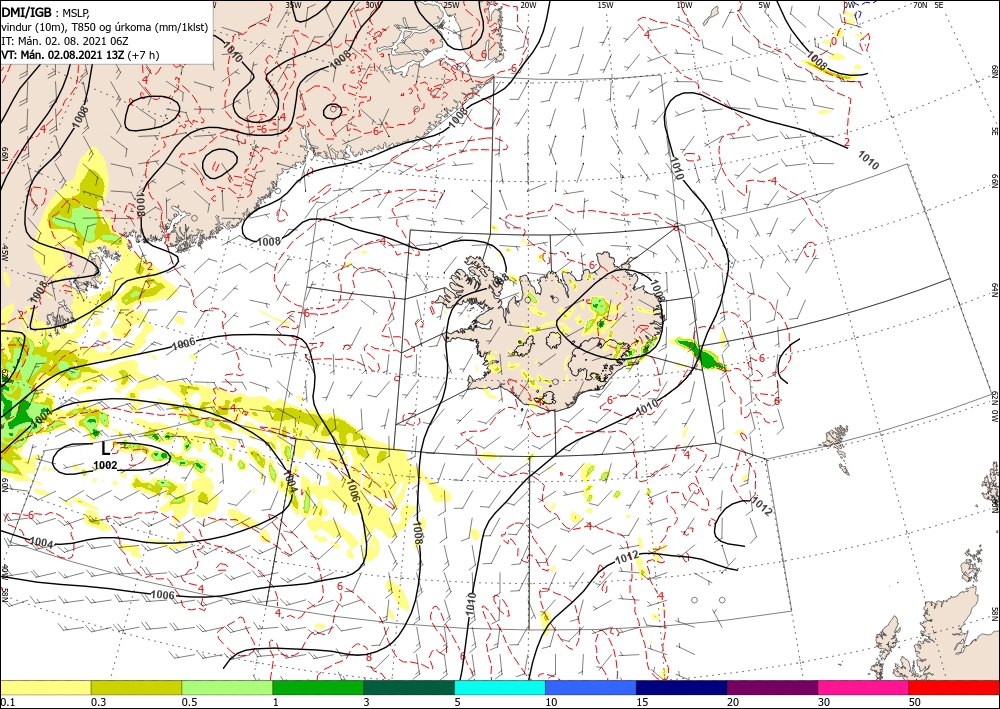Click the navy 15 mm legend swatch
Image resolution: width=1000 pixels, height=709 pixels.
(682, 687)
